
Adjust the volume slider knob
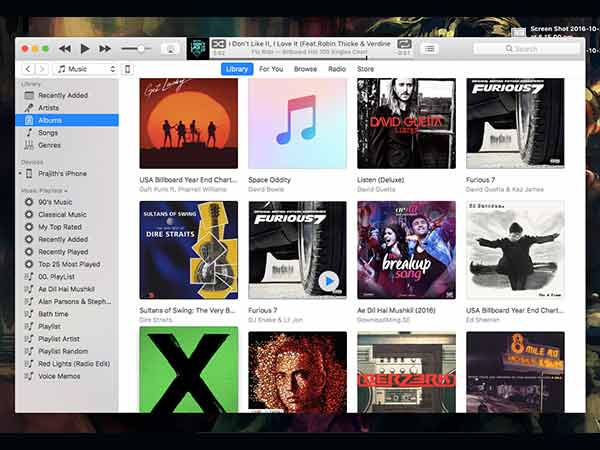point(141,49)
